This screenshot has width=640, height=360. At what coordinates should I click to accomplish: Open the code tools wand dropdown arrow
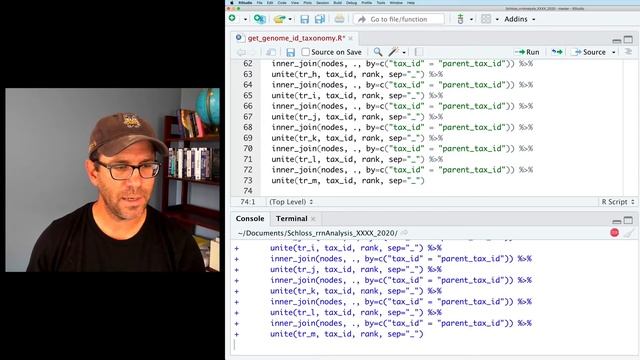404,52
